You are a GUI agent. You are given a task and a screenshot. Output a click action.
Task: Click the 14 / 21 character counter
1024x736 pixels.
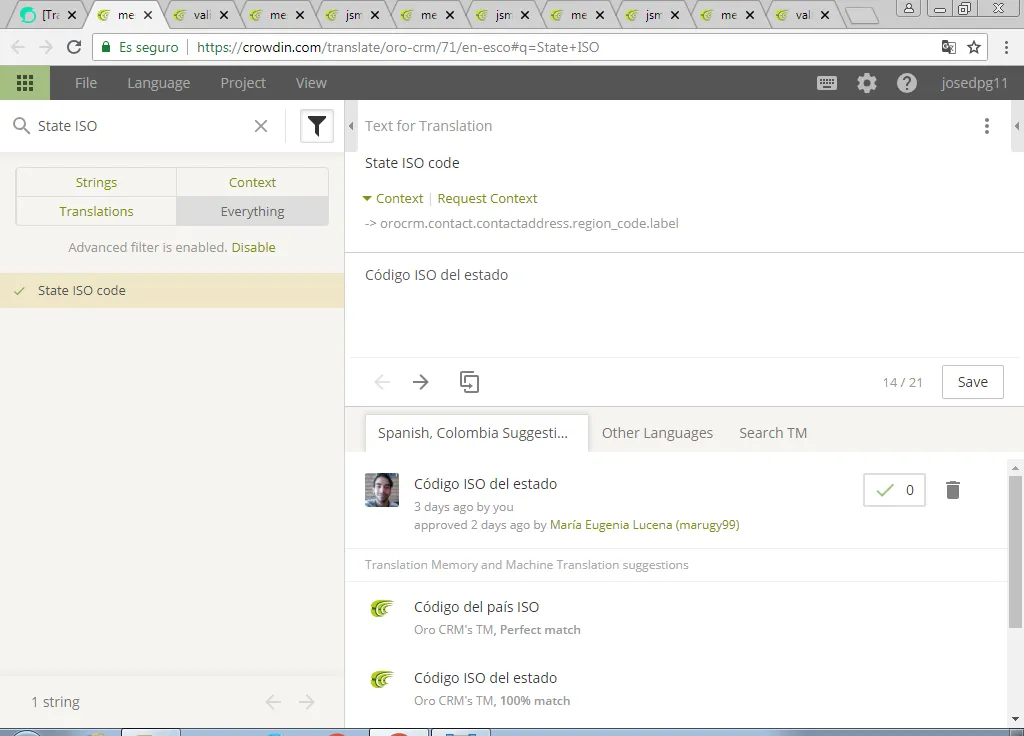pos(903,383)
